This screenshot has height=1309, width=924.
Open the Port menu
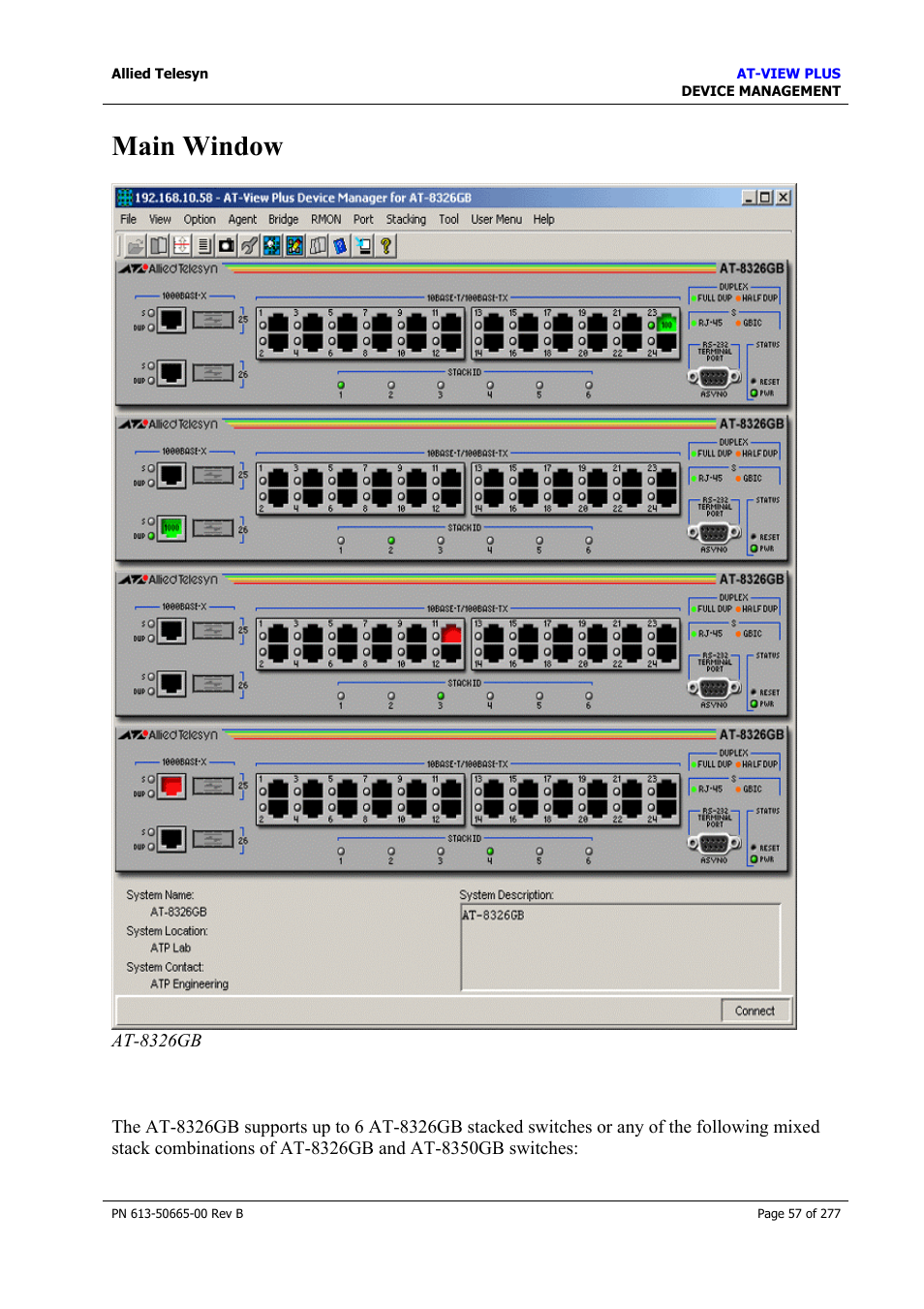[363, 220]
